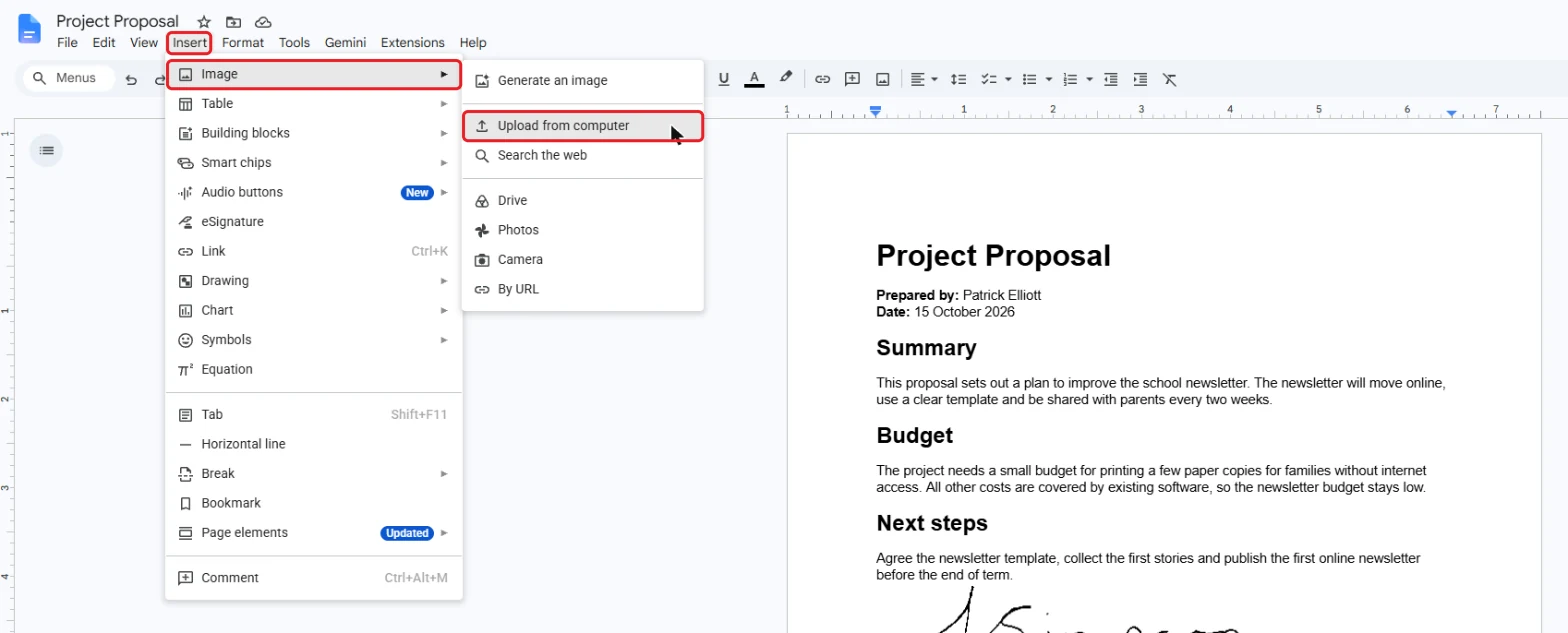Open the text color picker
This screenshot has height=633, width=1568.
tap(754, 78)
